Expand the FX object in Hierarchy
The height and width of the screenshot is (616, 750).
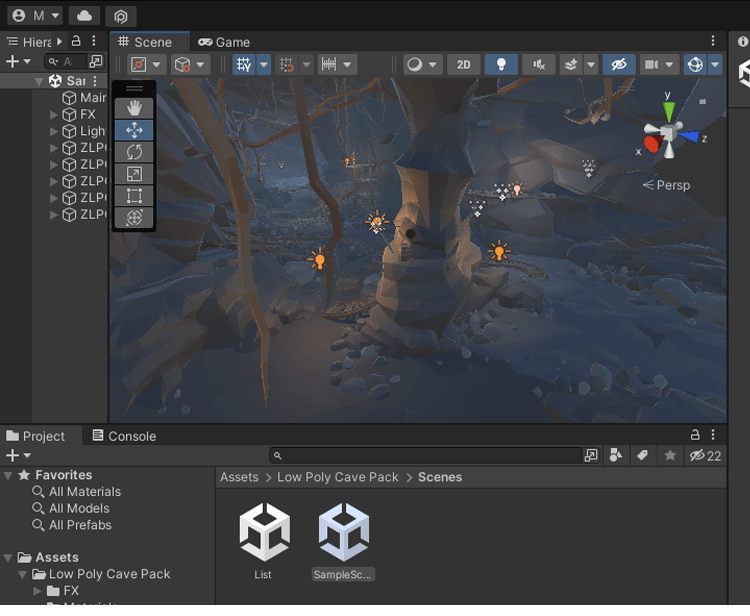[54, 115]
